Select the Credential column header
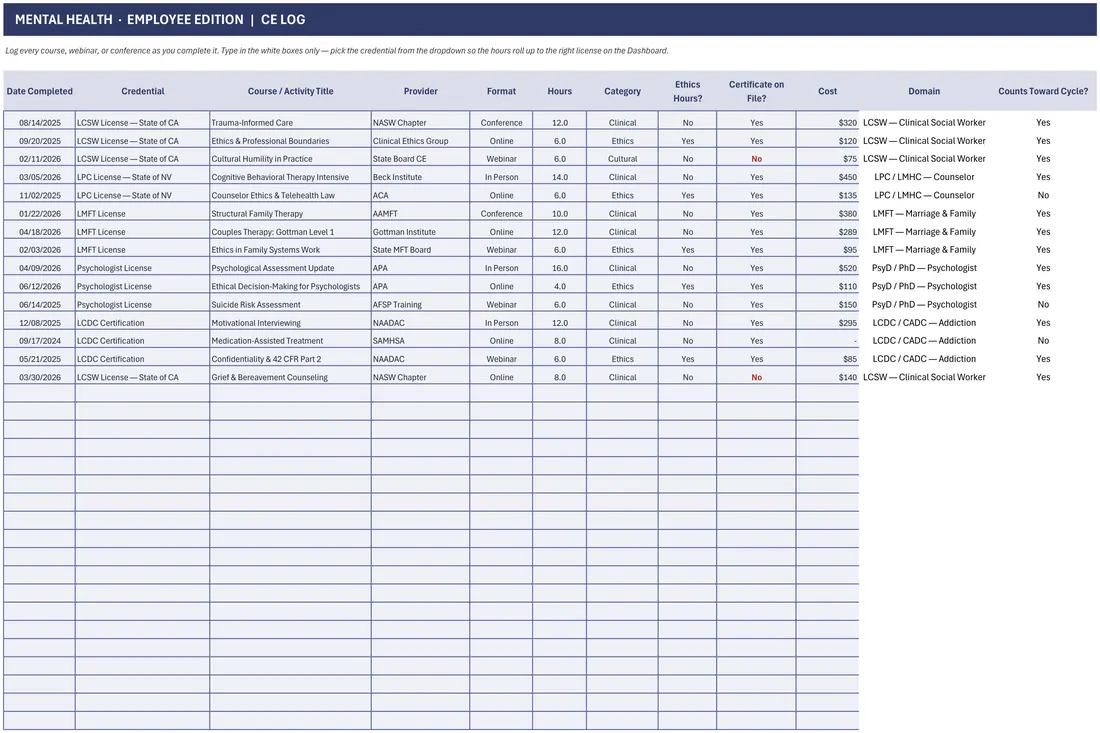The image size is (1100, 733). coord(142,91)
